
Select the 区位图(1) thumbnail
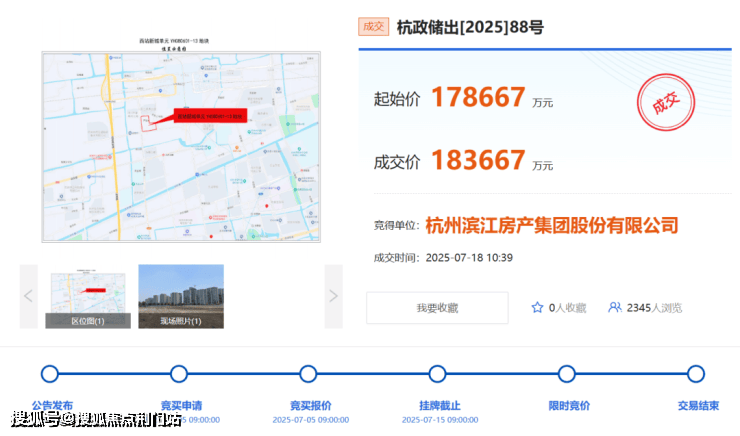(87, 296)
